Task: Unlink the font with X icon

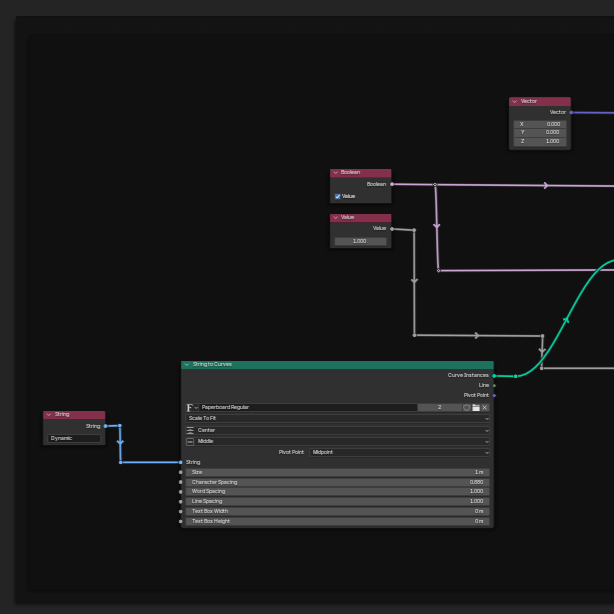Action: (485, 408)
